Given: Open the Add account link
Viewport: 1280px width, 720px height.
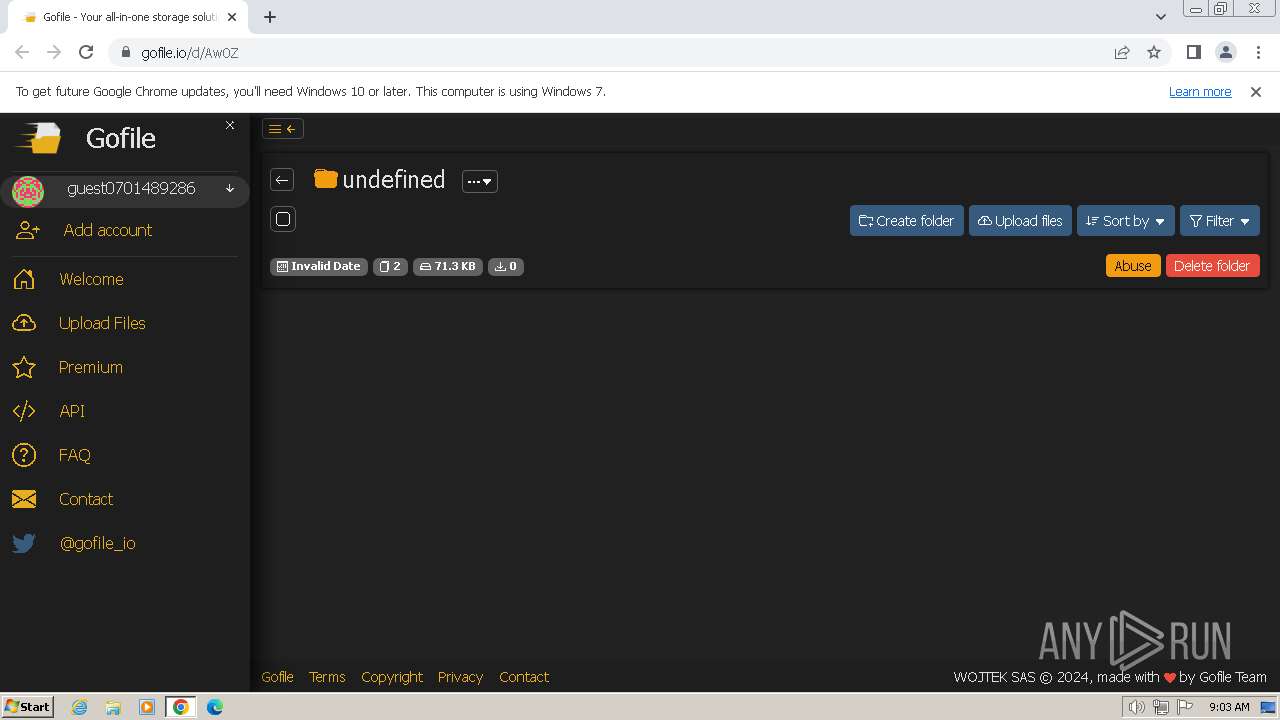Looking at the screenshot, I should click(x=108, y=230).
